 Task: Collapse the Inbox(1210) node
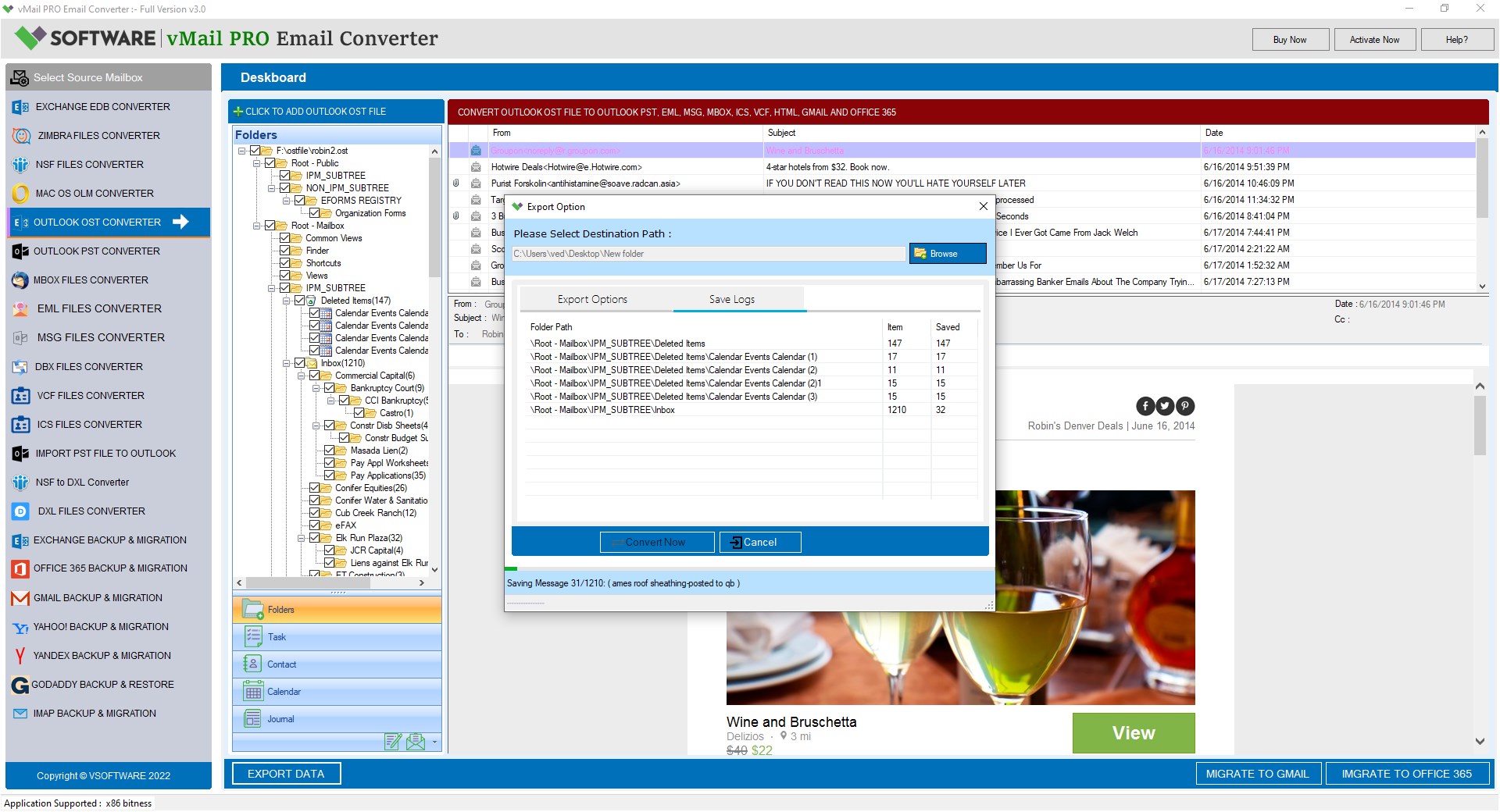pos(287,363)
